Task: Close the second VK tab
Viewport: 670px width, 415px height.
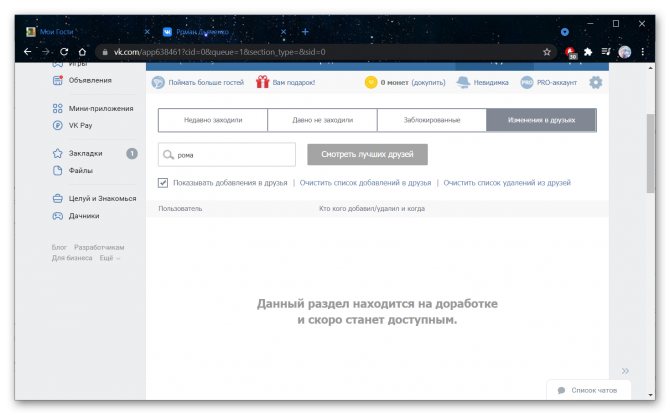Action: (x=283, y=32)
